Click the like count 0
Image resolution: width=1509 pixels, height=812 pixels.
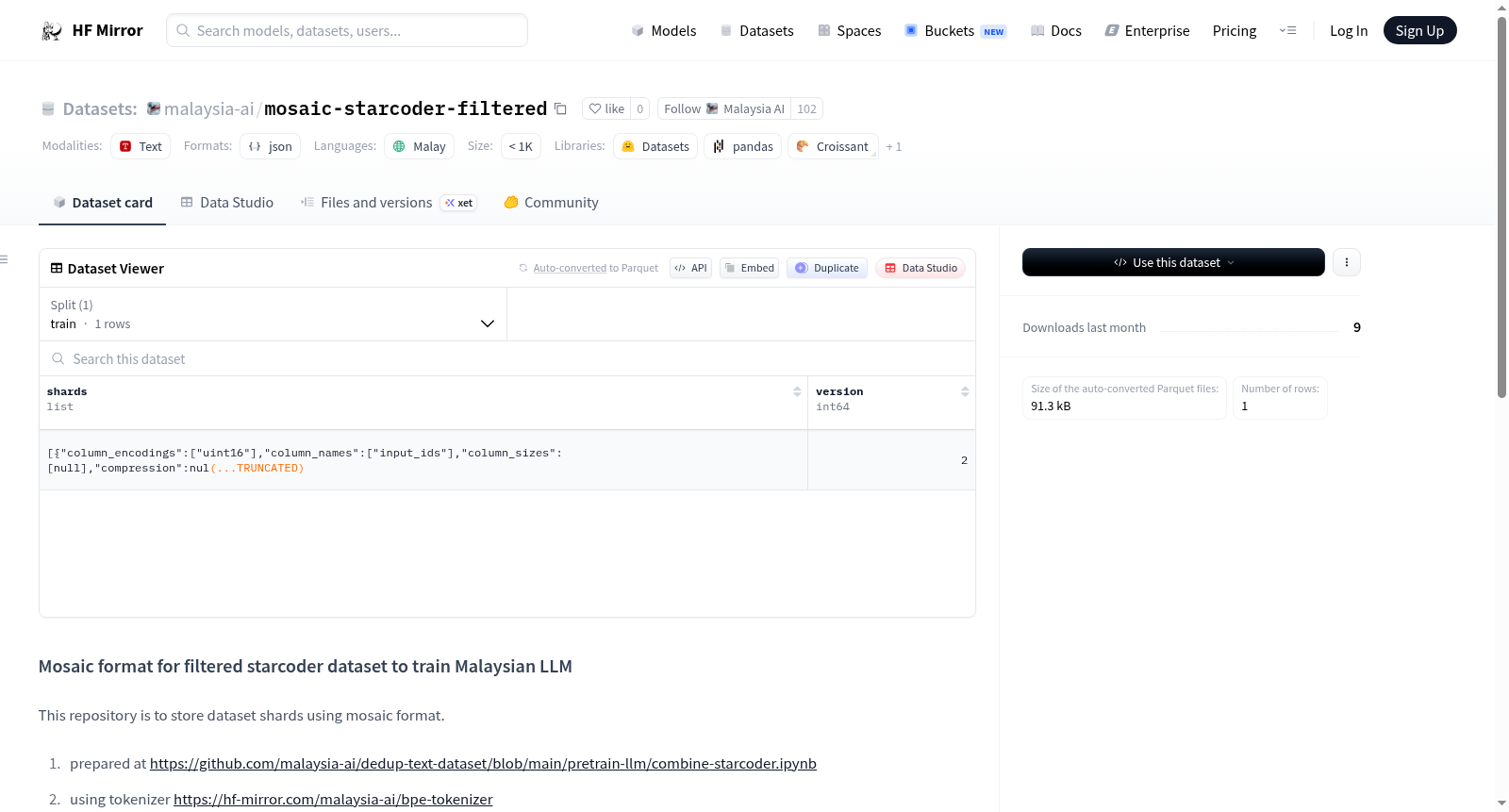pos(639,108)
